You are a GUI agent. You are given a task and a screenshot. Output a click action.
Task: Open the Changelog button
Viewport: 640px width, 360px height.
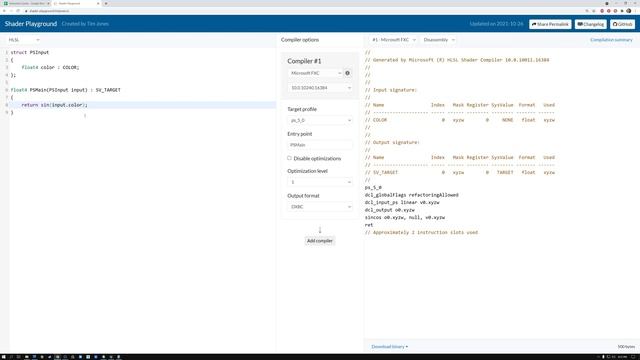591,24
